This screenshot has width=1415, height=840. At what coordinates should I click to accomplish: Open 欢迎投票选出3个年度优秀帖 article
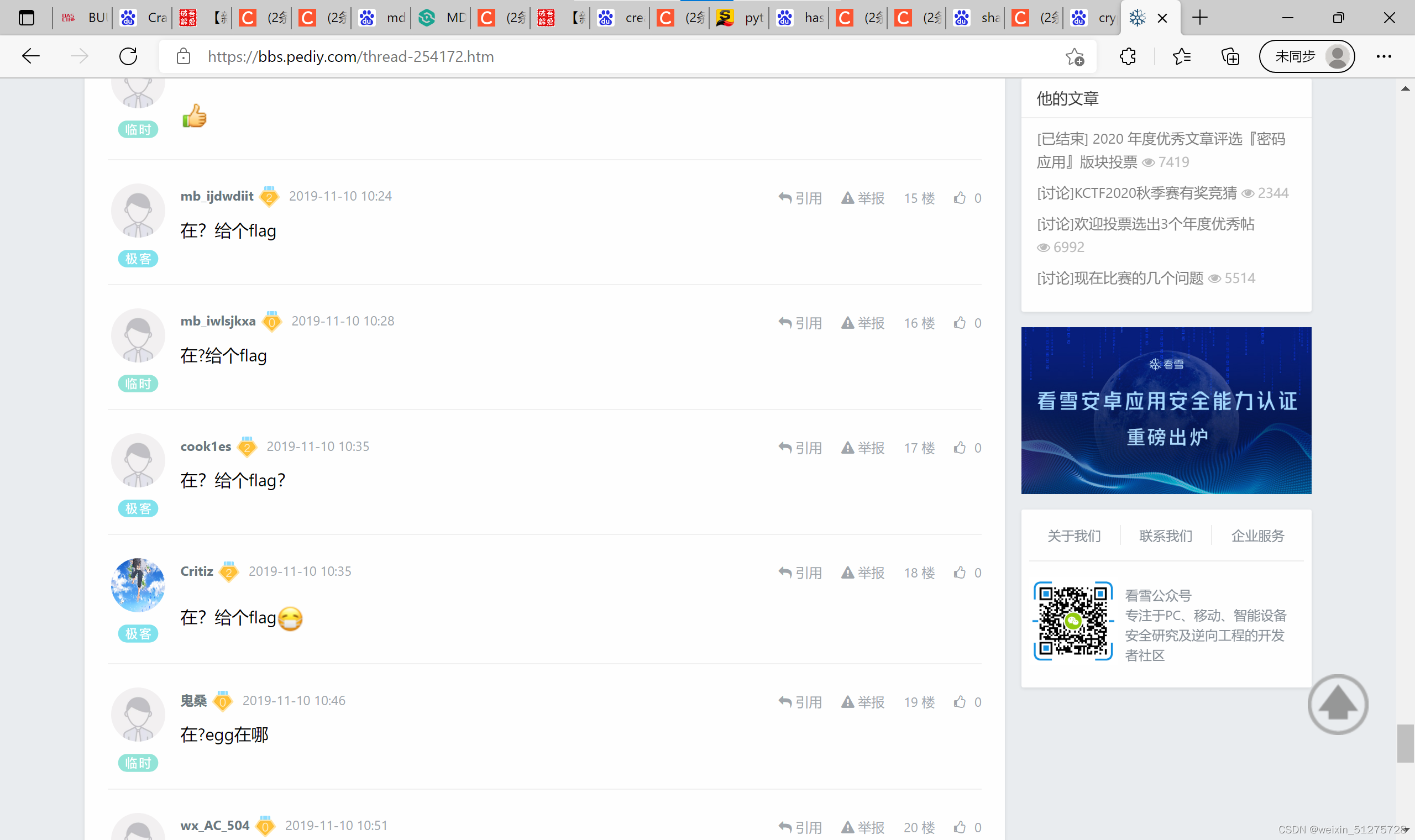pos(1145,224)
